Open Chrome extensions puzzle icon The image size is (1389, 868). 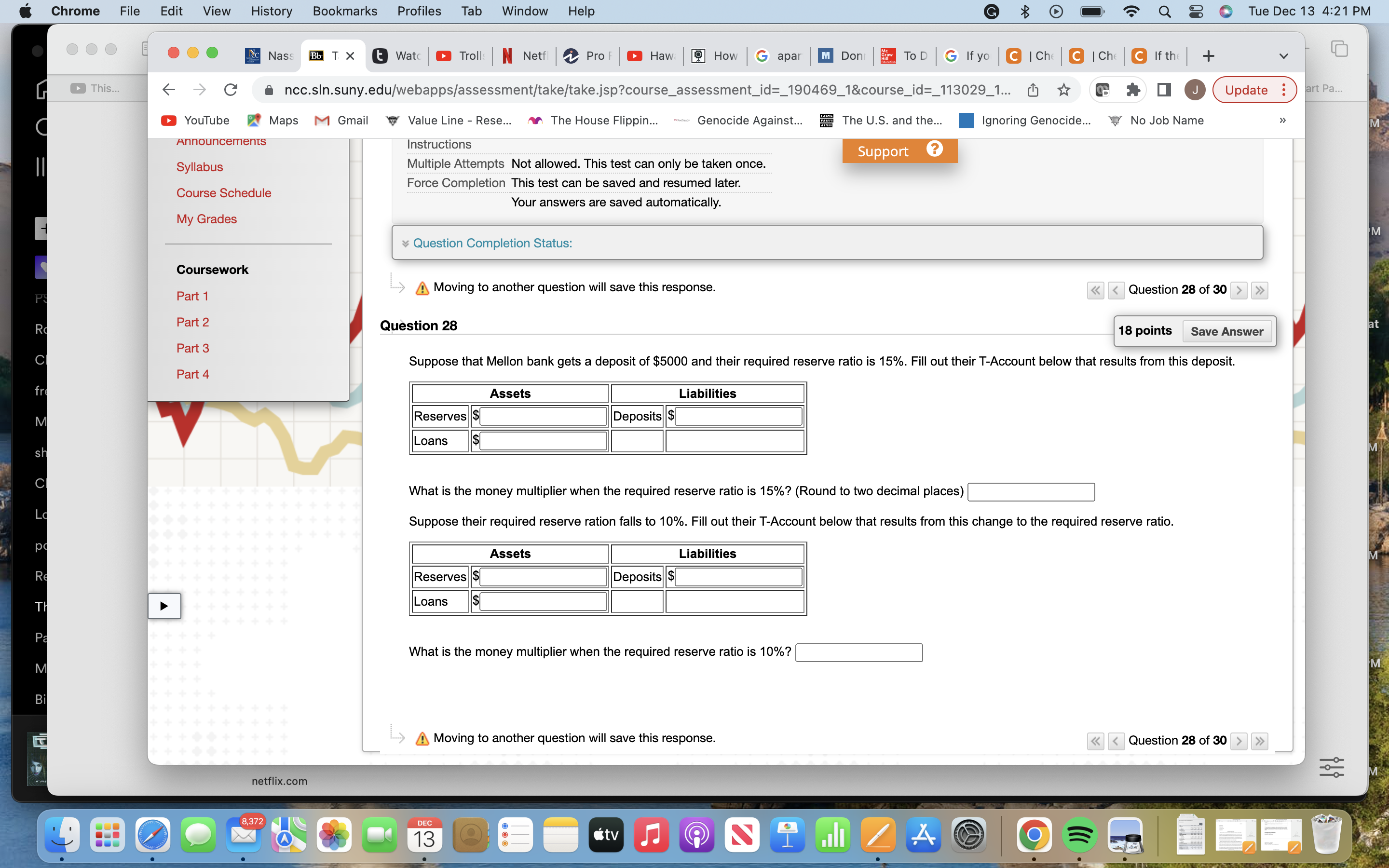(1132, 90)
